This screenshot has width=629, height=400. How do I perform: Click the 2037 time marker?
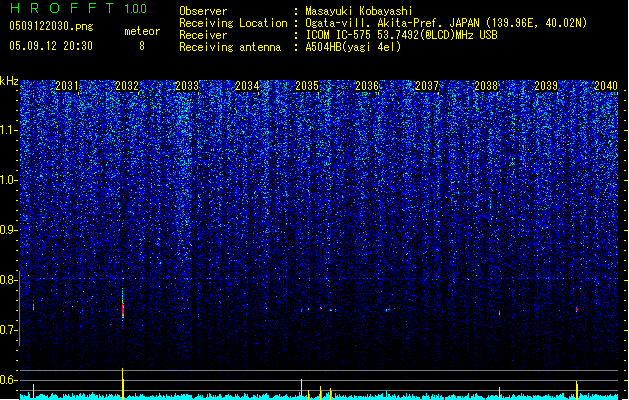[x=427, y=85]
